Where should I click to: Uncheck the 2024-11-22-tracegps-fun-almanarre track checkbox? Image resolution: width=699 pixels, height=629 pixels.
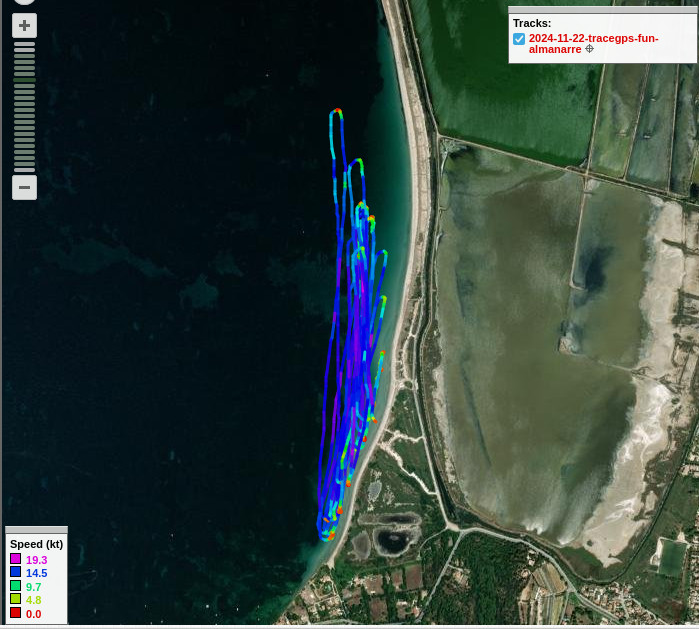(519, 39)
